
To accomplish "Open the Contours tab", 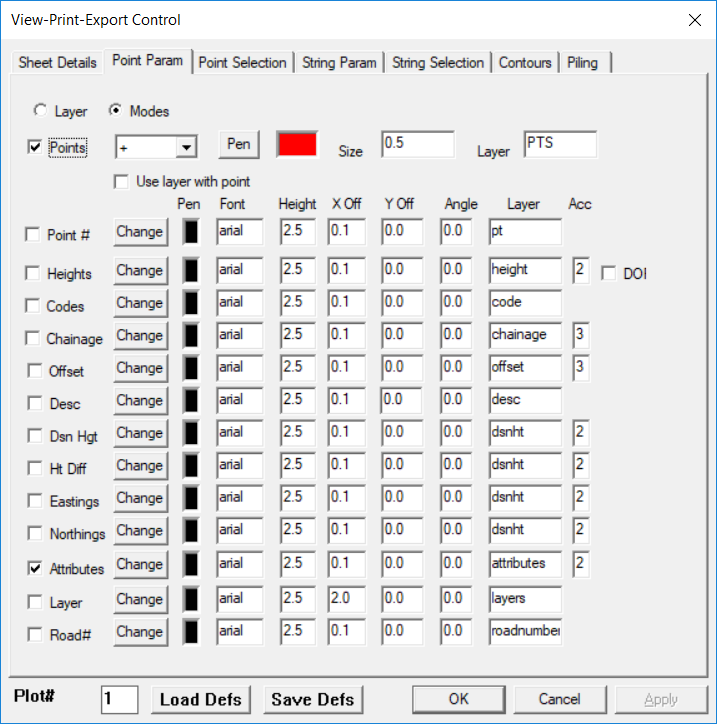I will pos(525,62).
